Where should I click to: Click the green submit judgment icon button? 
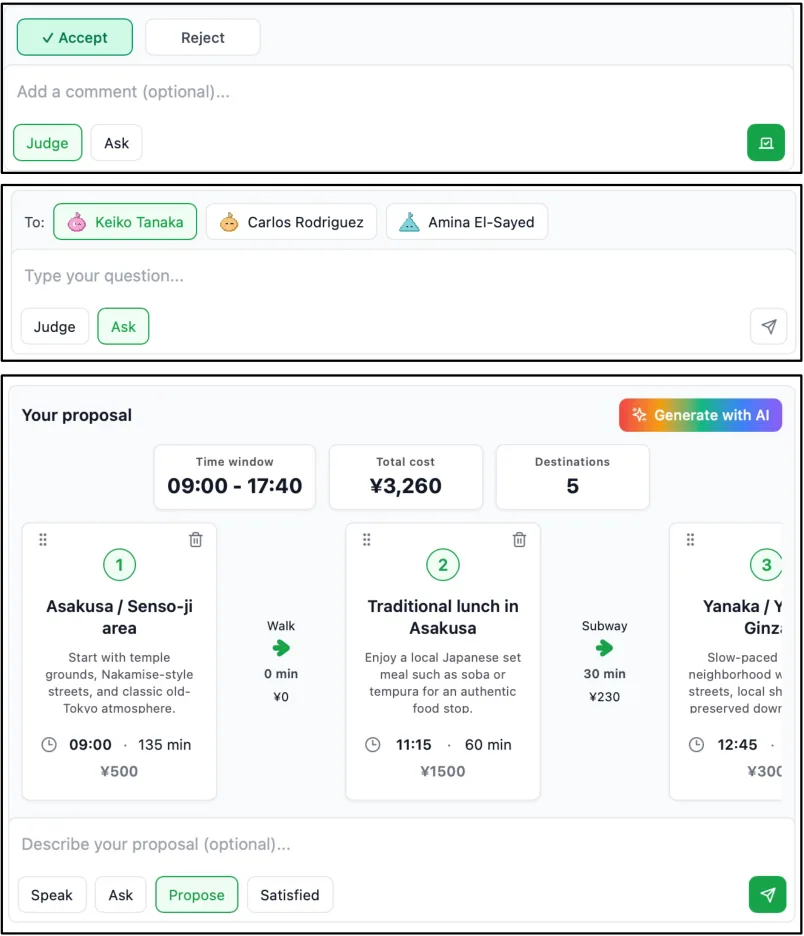(766, 143)
